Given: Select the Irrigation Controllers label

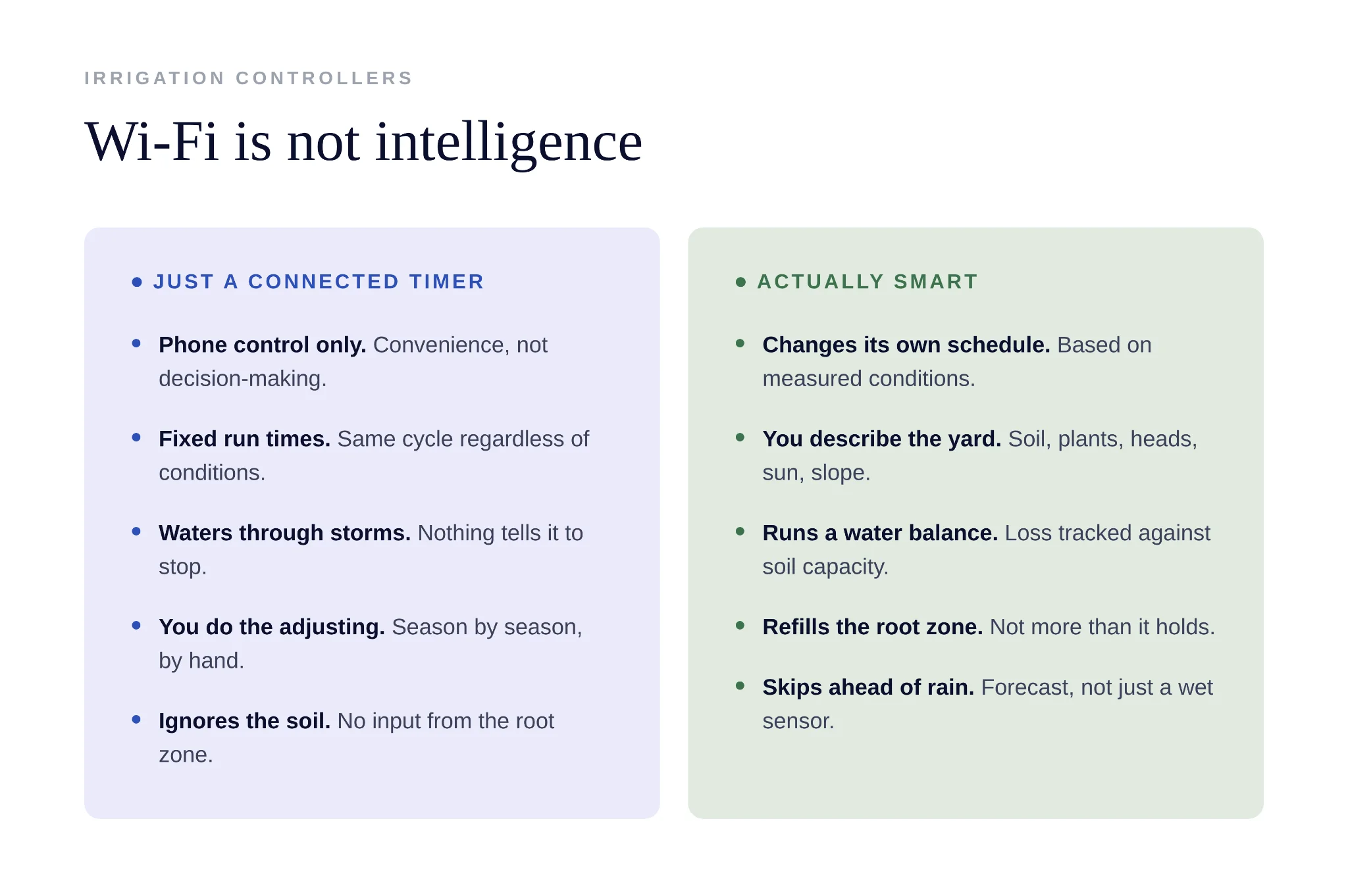Looking at the screenshot, I should 248,78.
